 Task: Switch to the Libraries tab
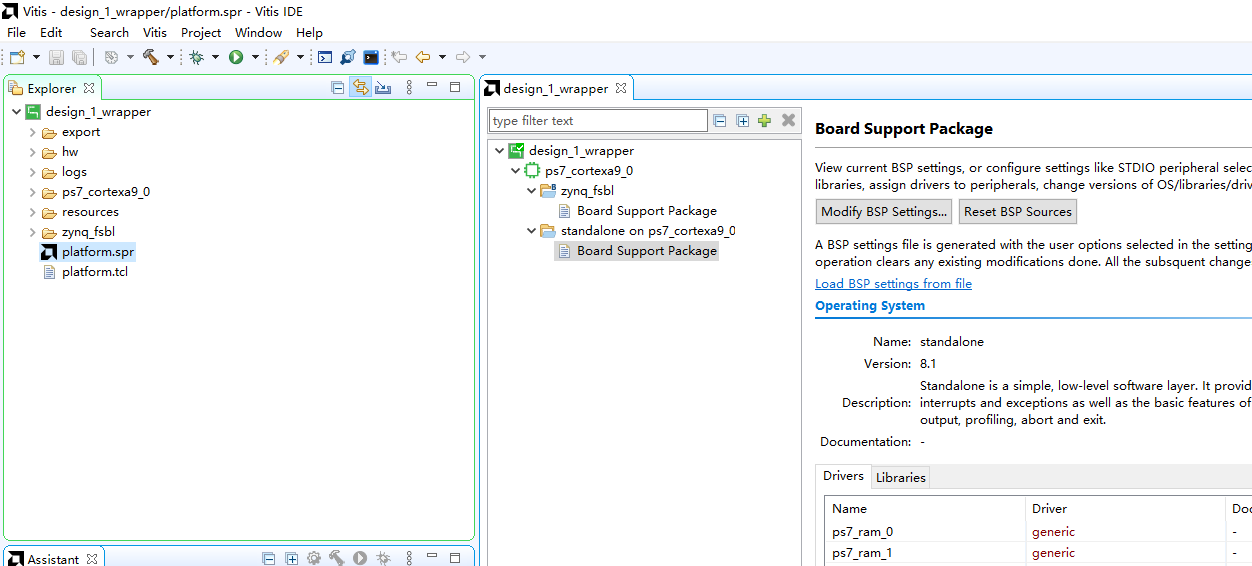901,477
